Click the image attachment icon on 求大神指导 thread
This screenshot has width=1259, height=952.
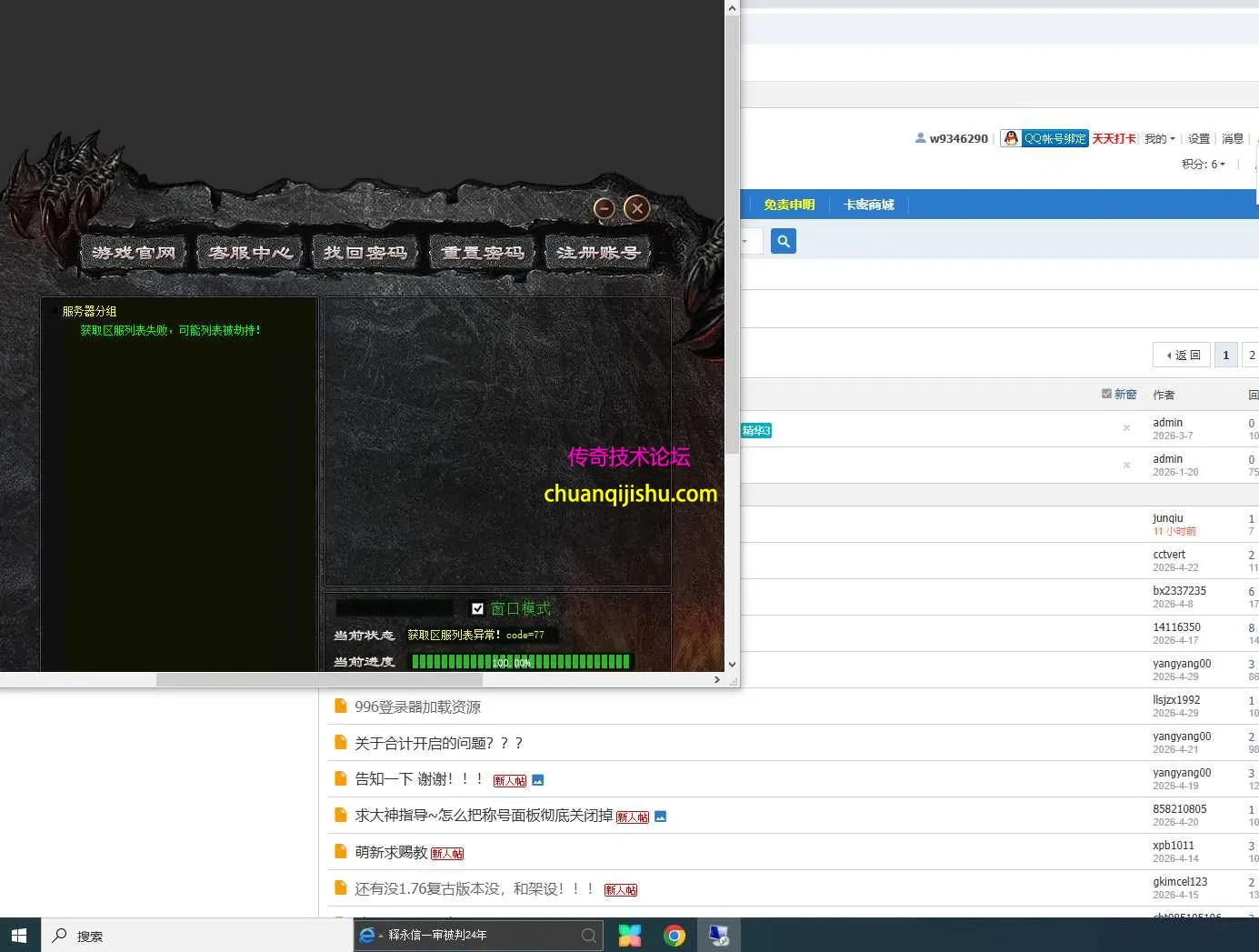click(660, 817)
